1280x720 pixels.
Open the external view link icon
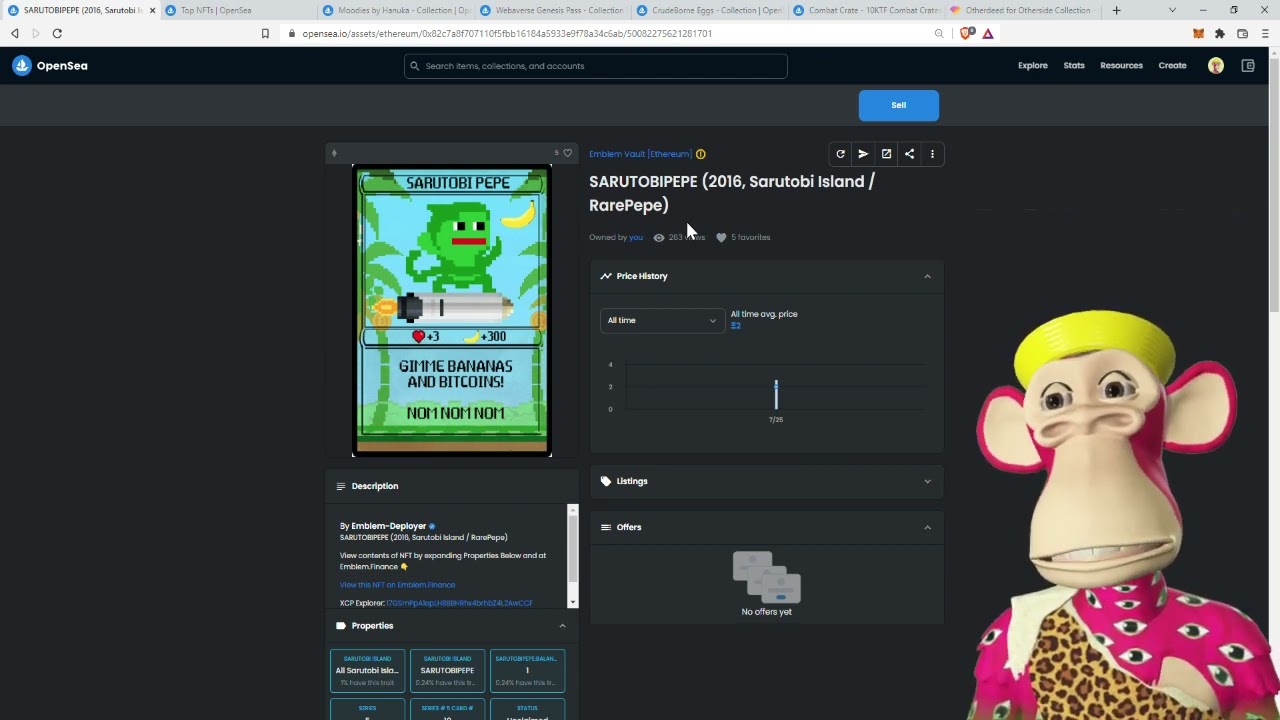(x=886, y=154)
